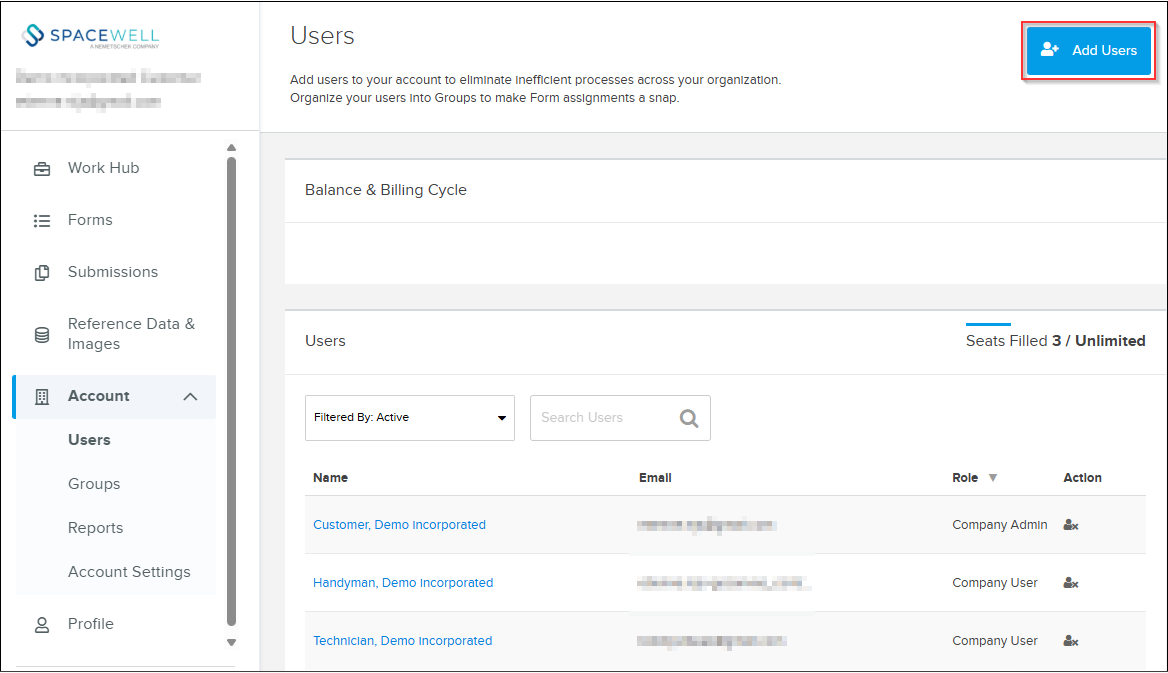Image resolution: width=1168 pixels, height=673 pixels.
Task: Click the Name column header
Action: click(x=330, y=478)
